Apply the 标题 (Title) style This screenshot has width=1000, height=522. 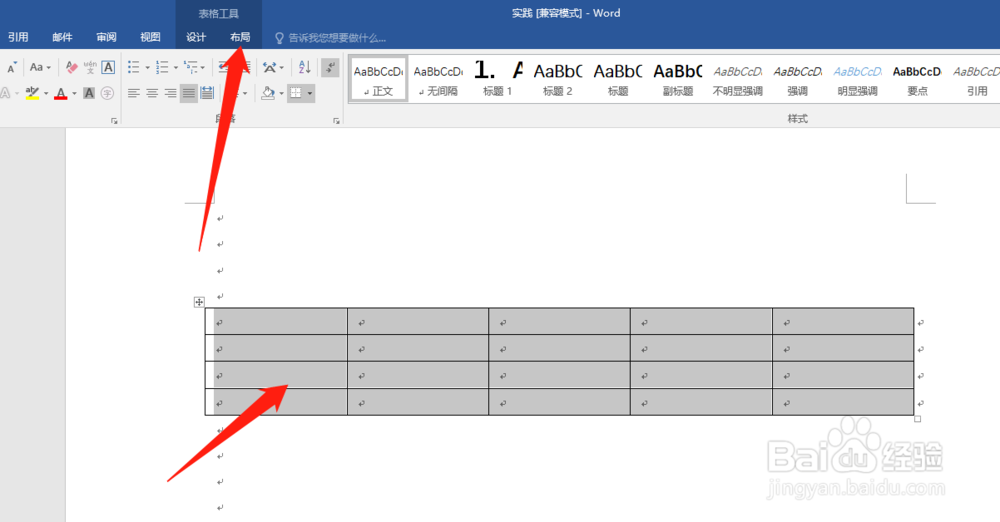click(x=617, y=79)
